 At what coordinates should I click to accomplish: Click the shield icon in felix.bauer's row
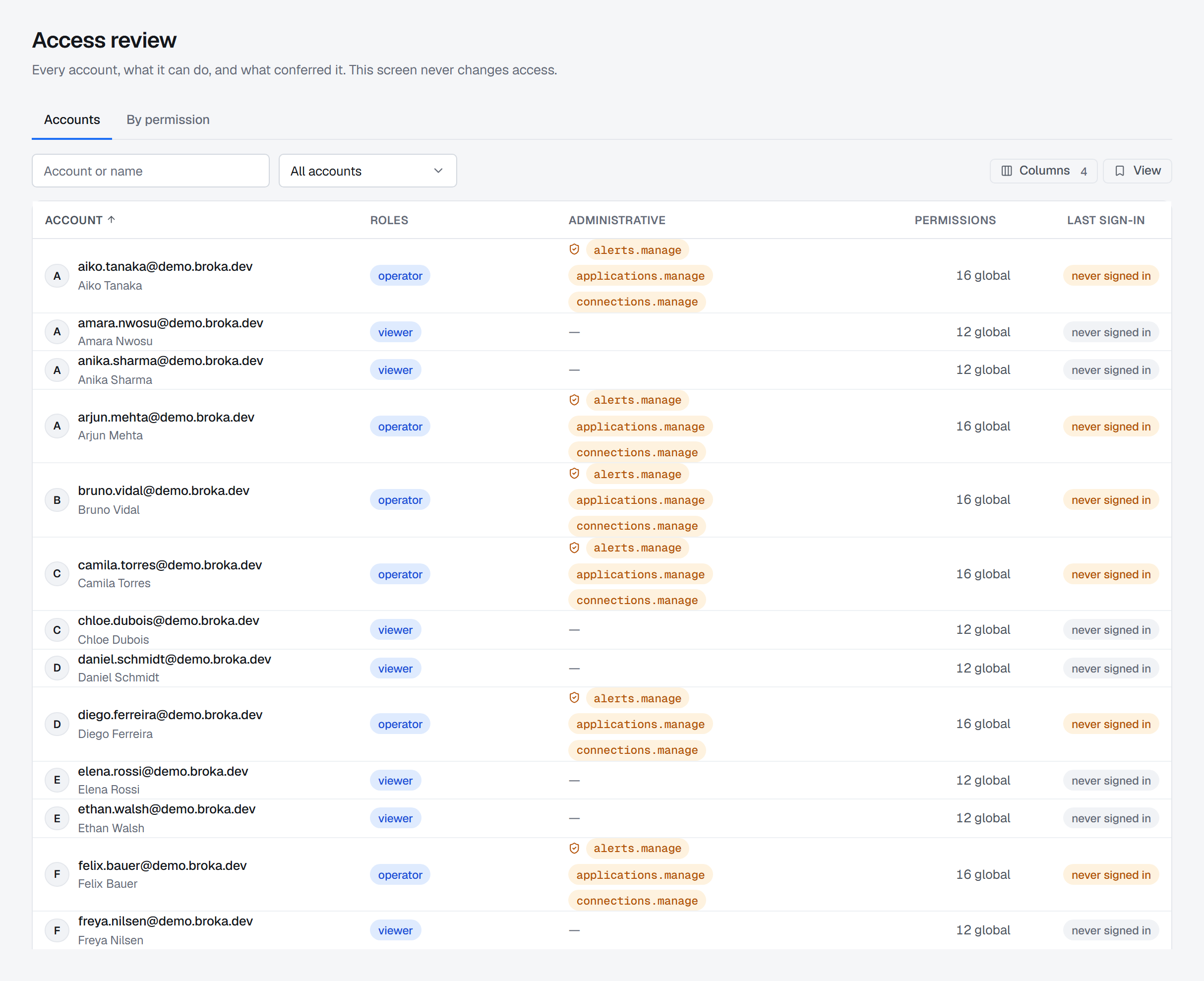(574, 848)
